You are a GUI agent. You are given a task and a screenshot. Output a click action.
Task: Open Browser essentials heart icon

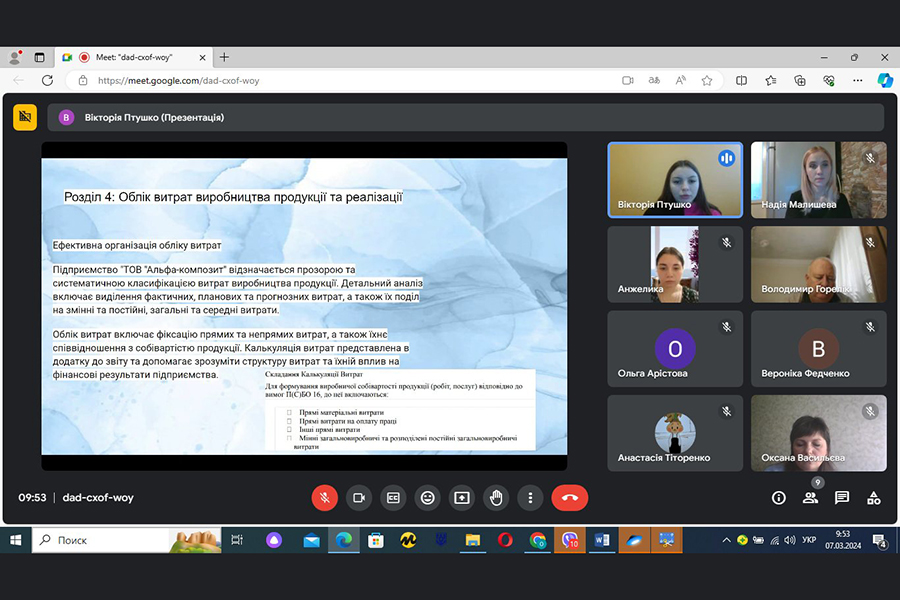(828, 80)
